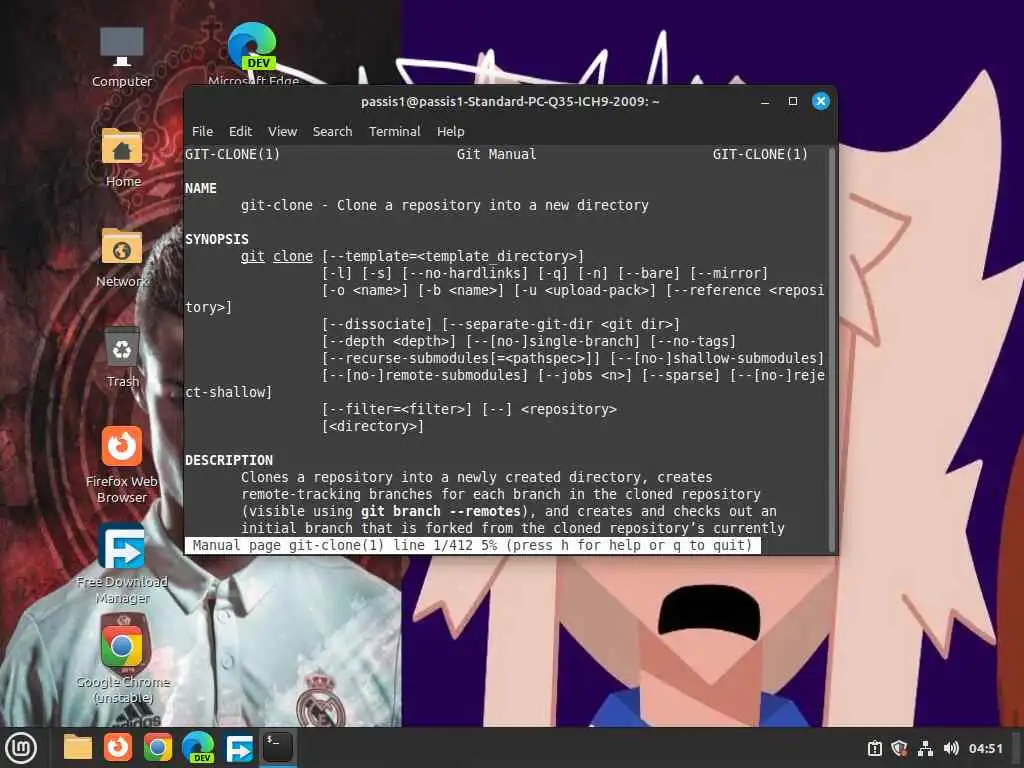Select the Terminal window taskbar button

click(278, 747)
